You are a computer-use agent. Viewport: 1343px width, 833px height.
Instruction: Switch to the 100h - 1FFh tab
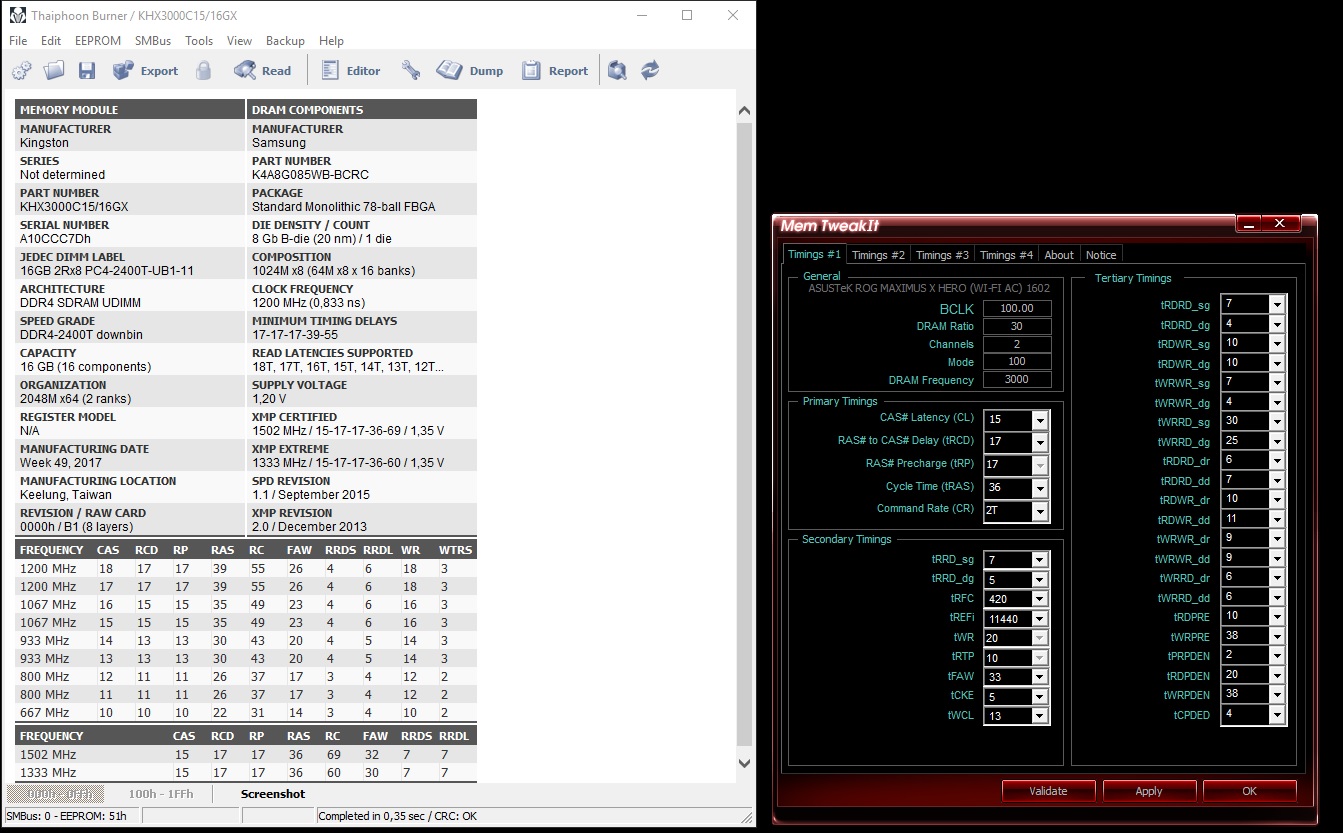point(160,794)
